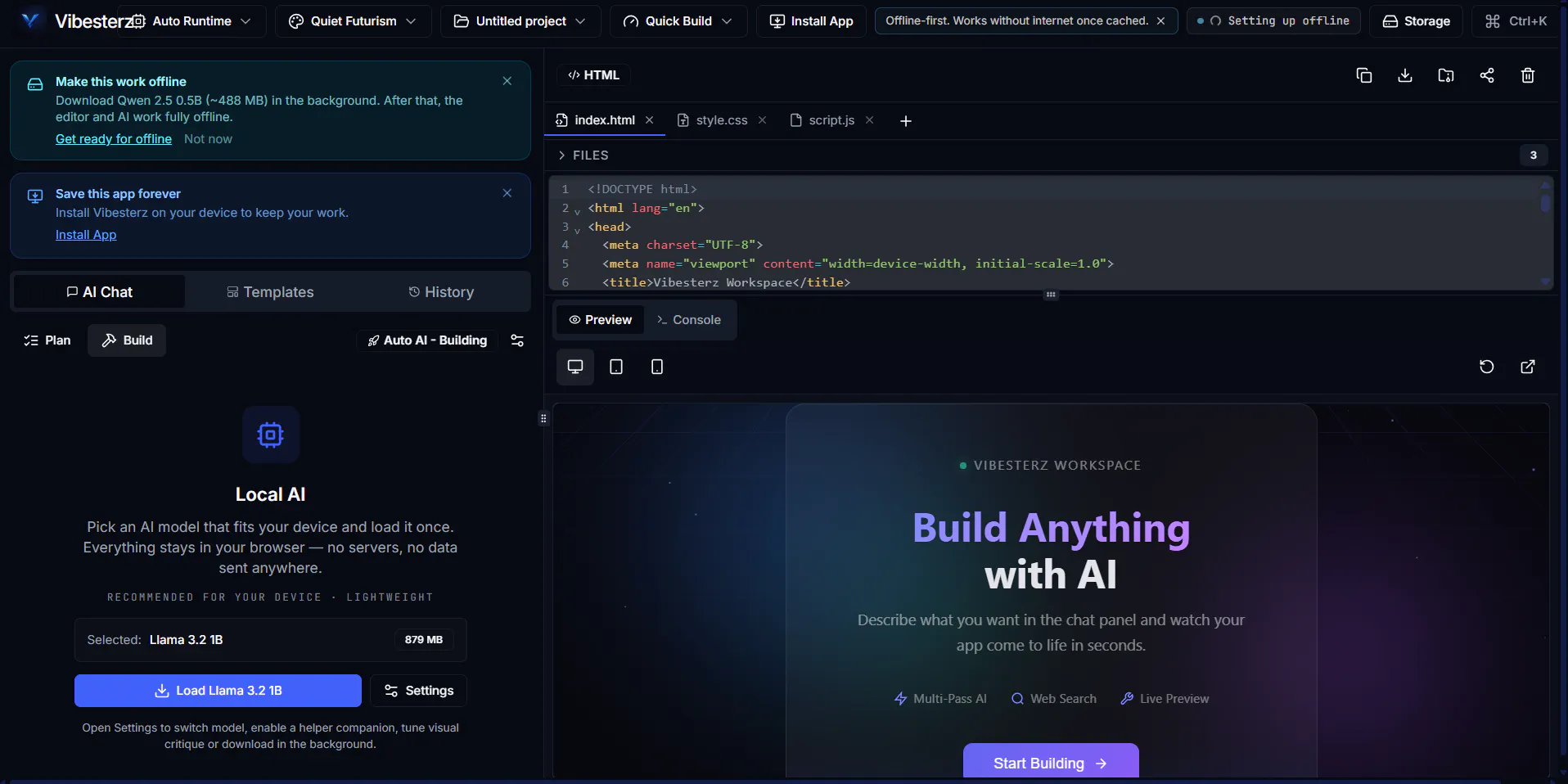This screenshot has width=1568, height=784.
Task: Select Build mode
Action: tap(127, 340)
